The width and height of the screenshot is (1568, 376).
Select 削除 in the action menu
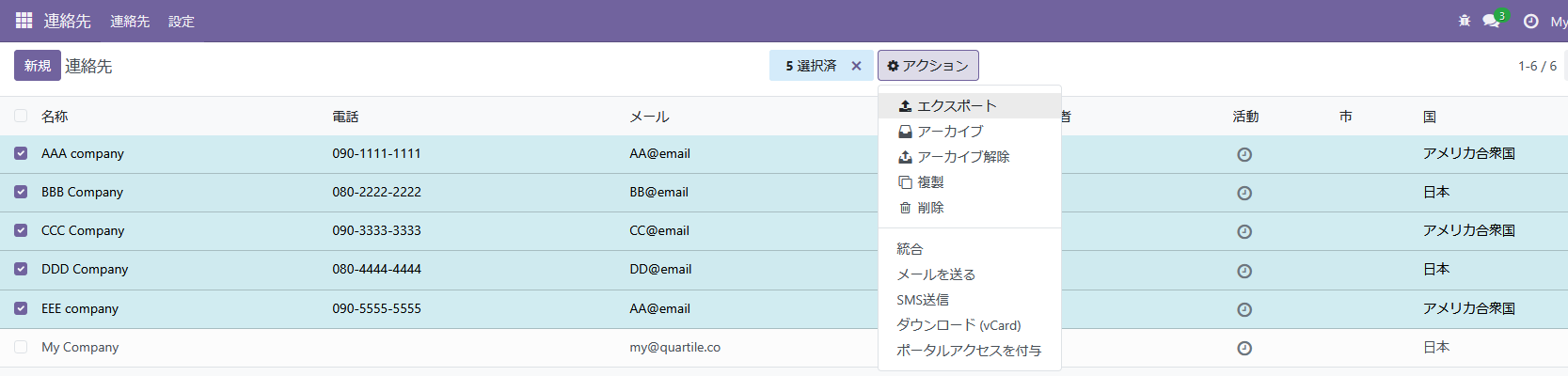tap(929, 208)
